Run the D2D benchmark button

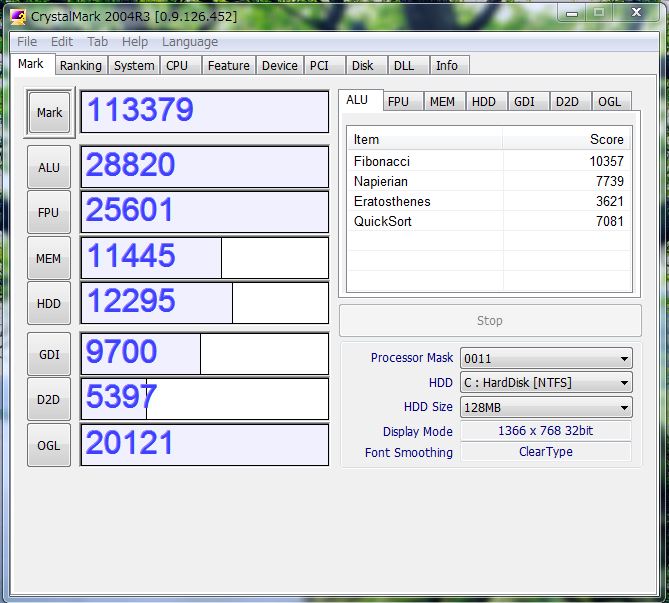pos(49,399)
